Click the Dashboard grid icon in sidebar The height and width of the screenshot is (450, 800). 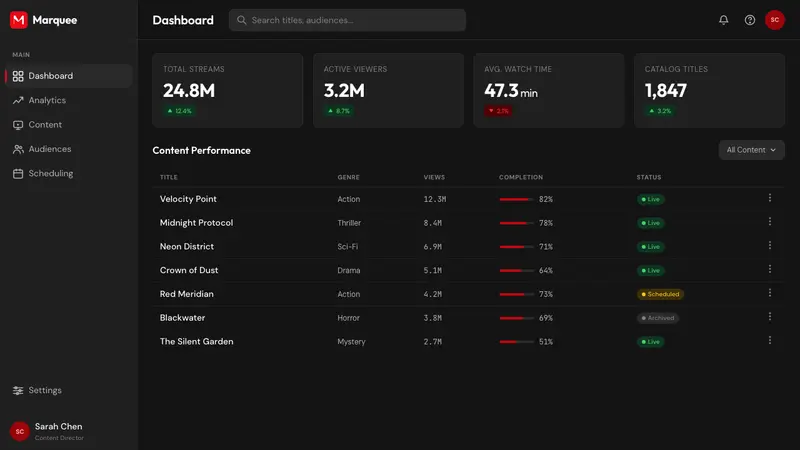pyautogui.click(x=18, y=76)
